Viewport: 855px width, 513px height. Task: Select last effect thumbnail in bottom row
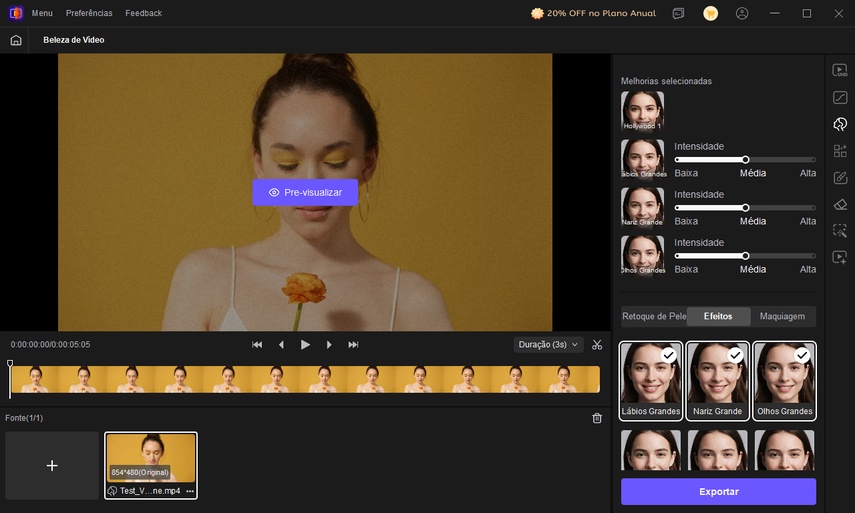tap(785, 450)
